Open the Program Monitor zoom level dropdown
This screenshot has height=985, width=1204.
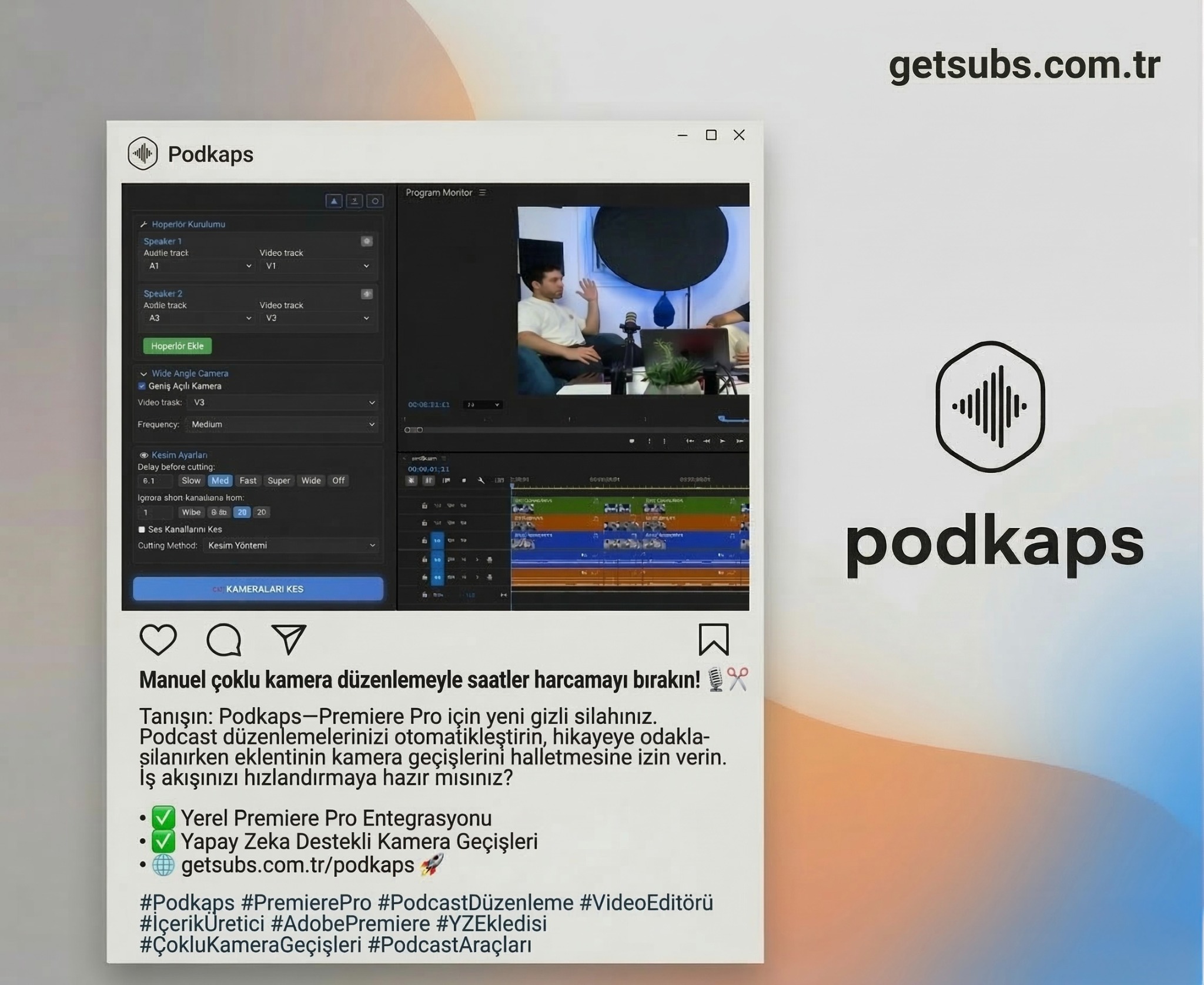[x=483, y=405]
